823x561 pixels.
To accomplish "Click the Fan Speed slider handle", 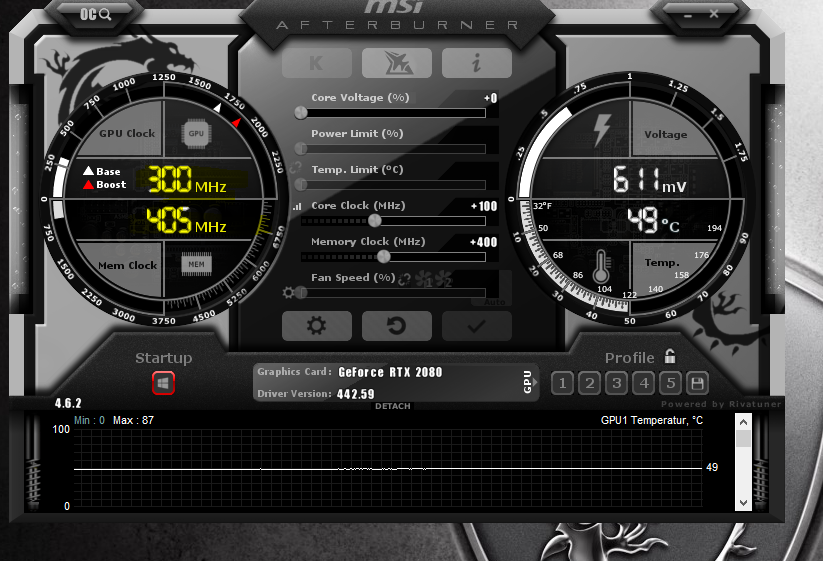I will (x=301, y=292).
